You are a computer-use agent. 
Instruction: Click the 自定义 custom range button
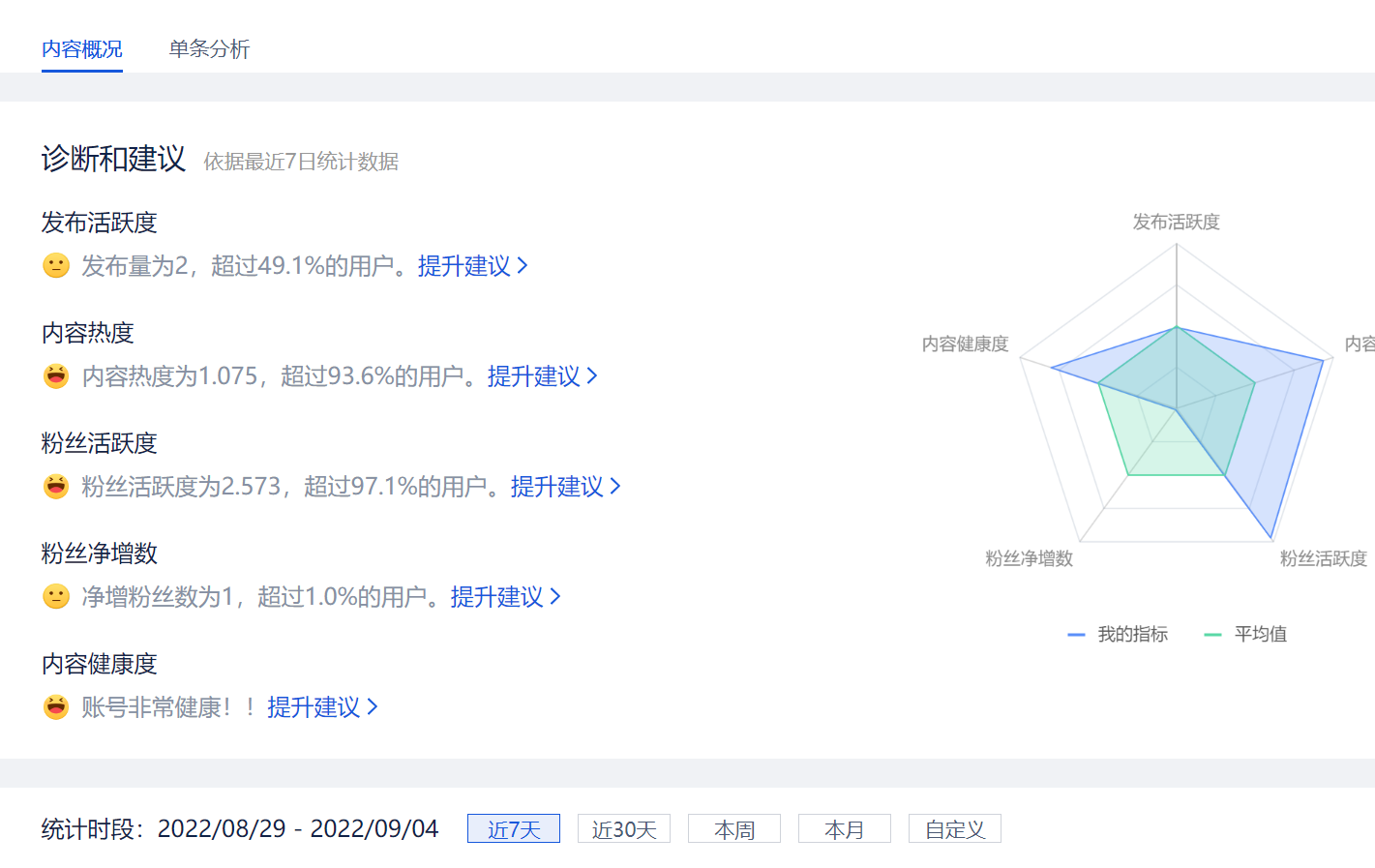955,829
